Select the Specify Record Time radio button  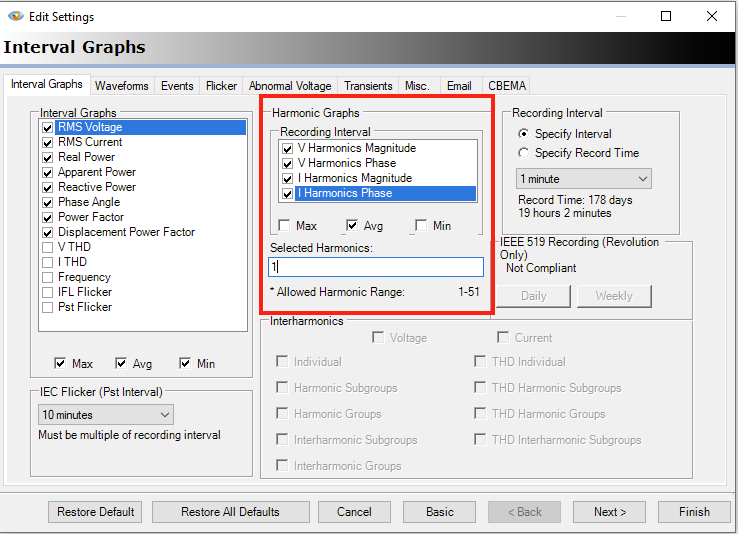[x=524, y=153]
